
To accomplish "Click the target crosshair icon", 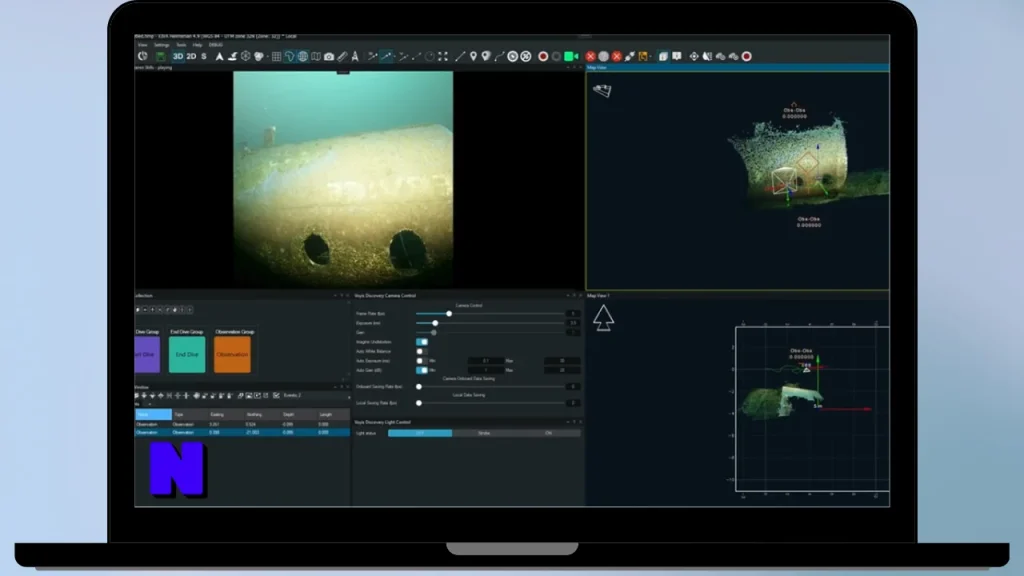I will pyautogui.click(x=694, y=57).
